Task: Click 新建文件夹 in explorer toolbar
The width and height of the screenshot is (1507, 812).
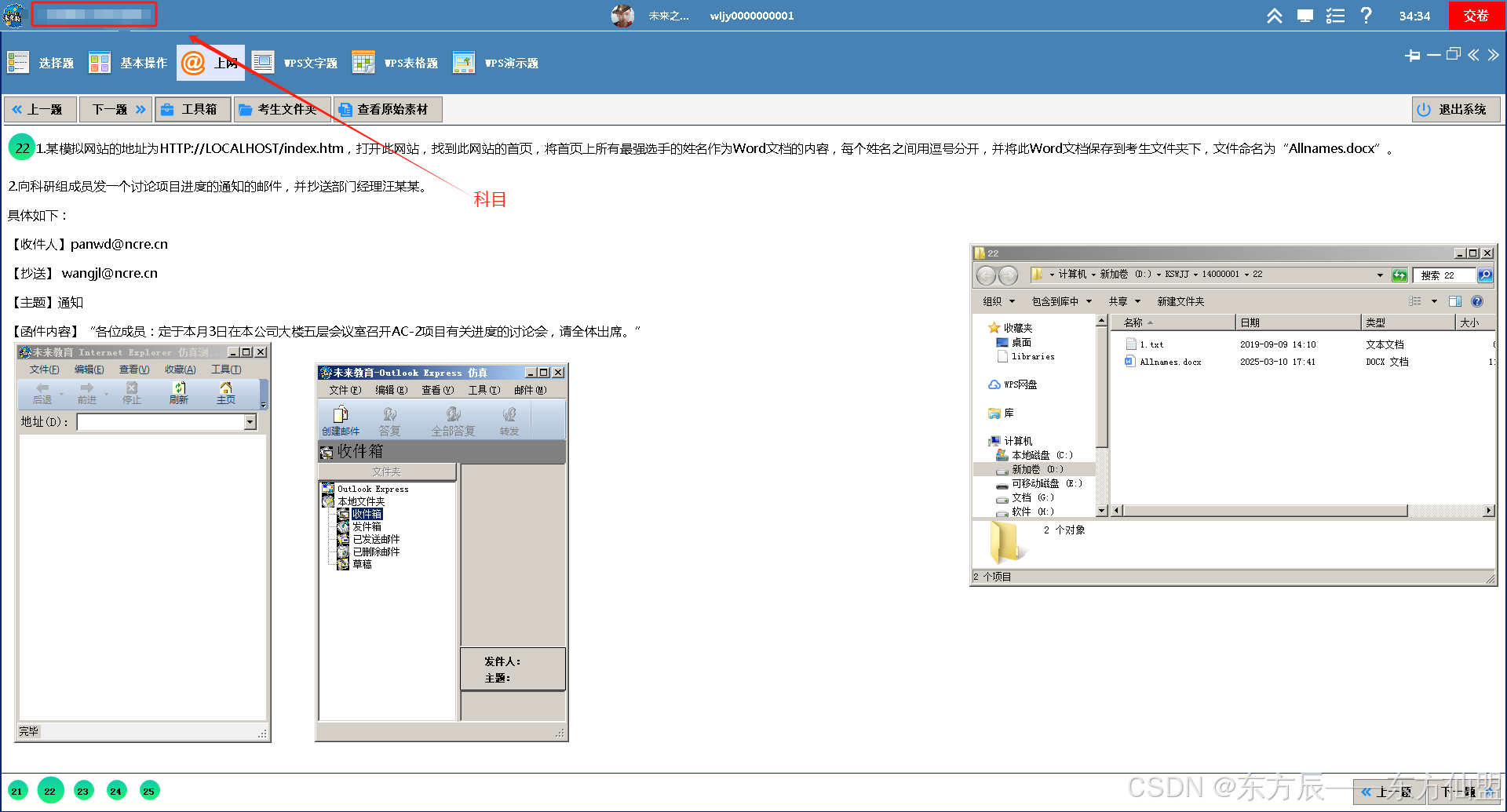Action: tap(1180, 301)
